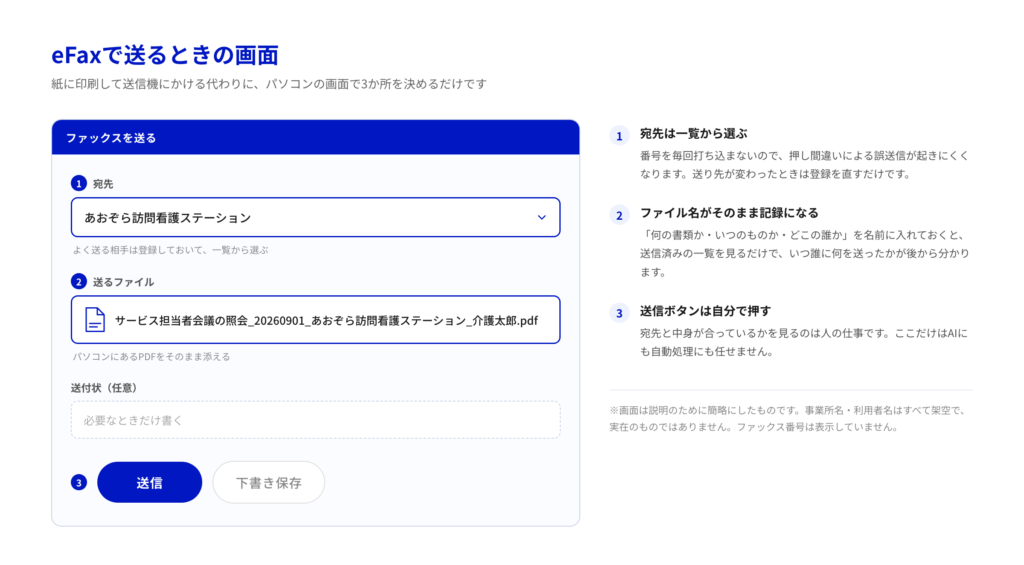
Task: Click the footnote beginning ※画面は説明のために
Action: [x=788, y=419]
